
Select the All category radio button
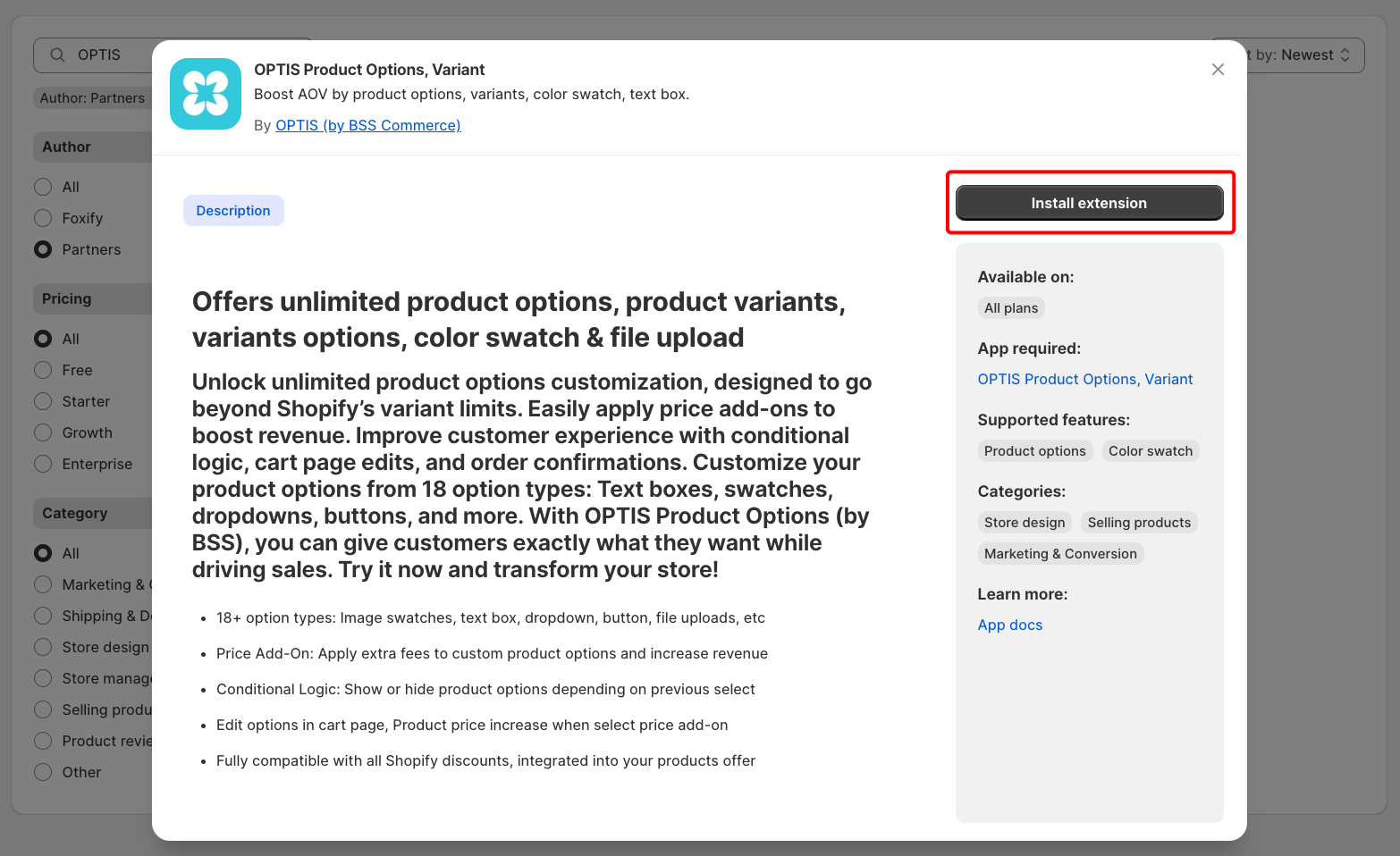[x=43, y=553]
